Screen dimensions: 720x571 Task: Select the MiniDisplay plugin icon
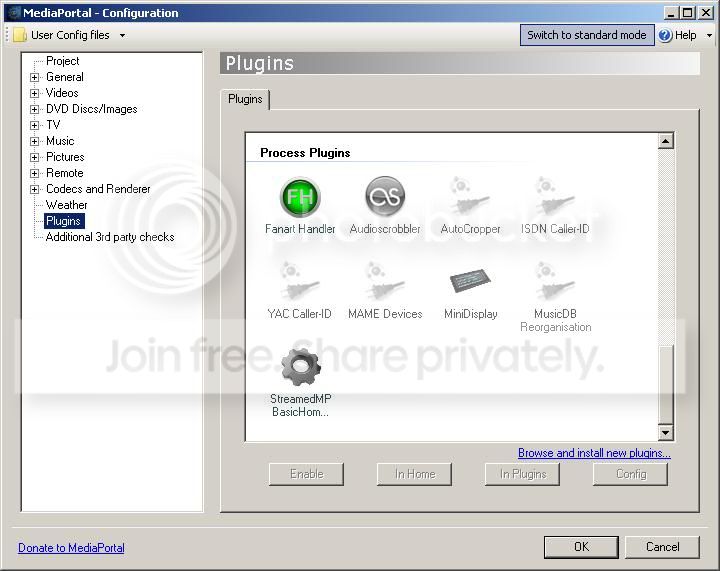click(x=470, y=281)
